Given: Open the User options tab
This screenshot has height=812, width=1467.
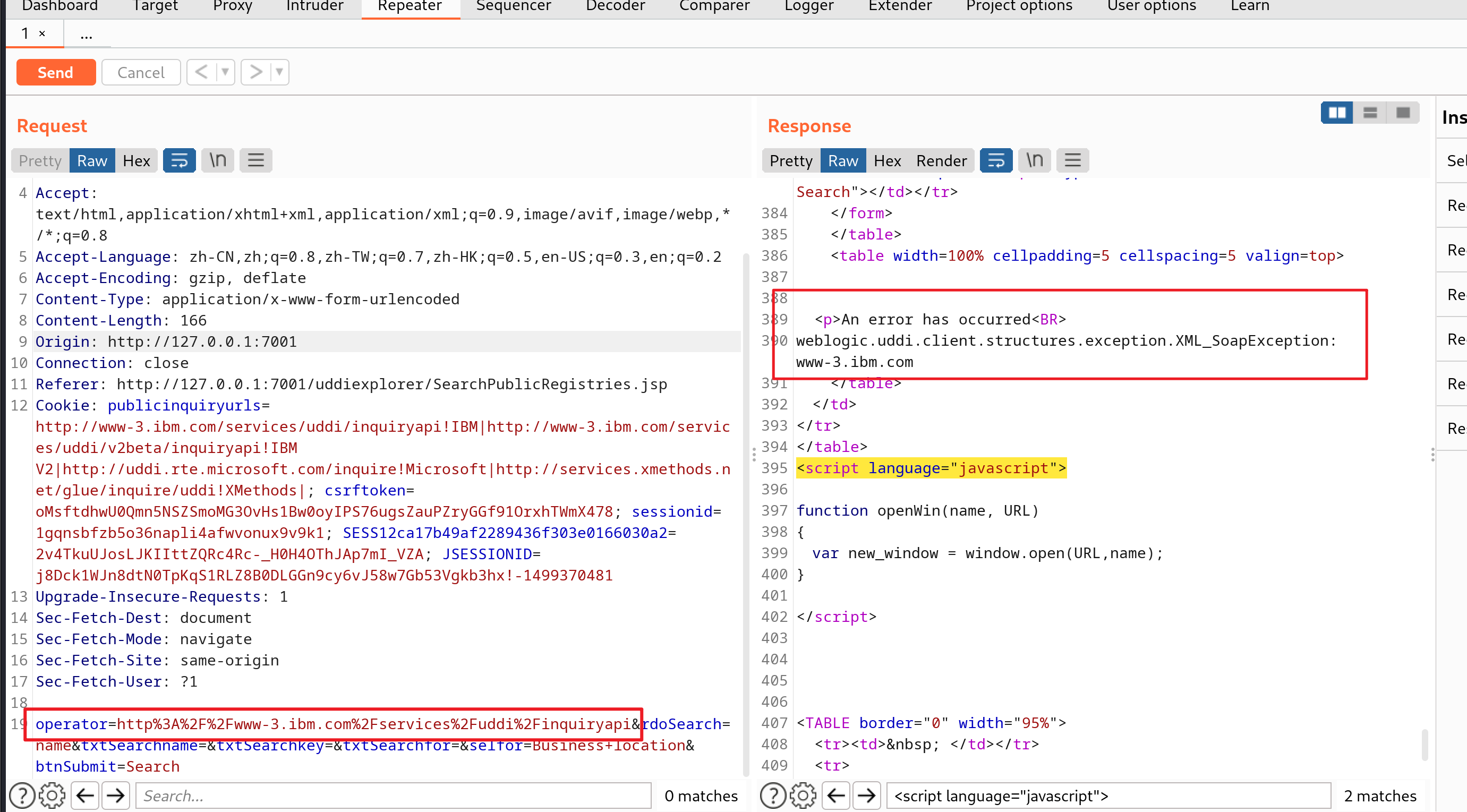Looking at the screenshot, I should [1152, 6].
